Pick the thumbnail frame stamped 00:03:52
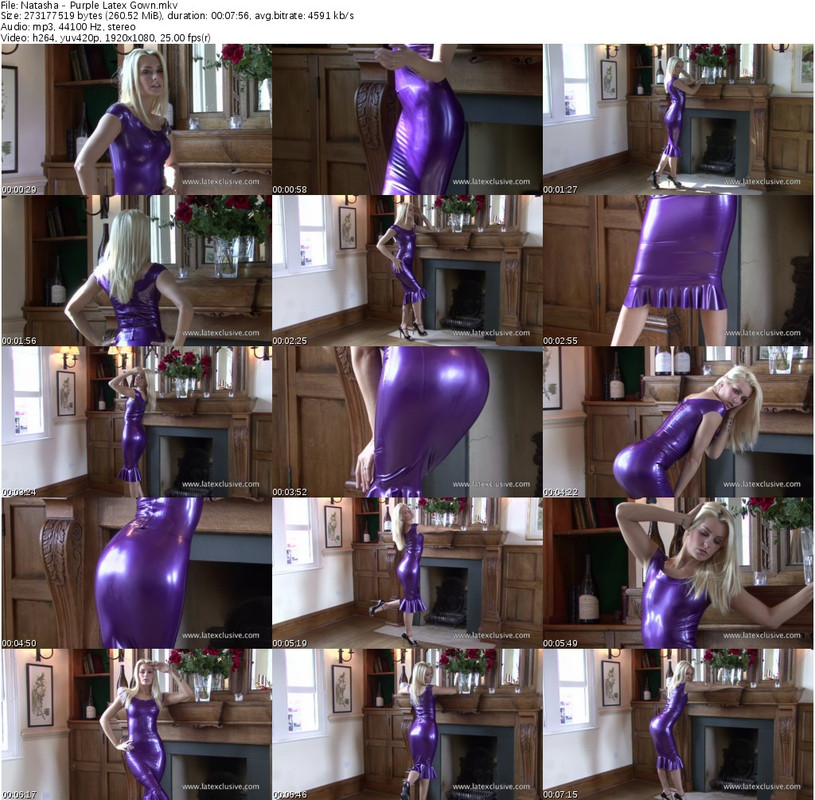The height and width of the screenshot is (800, 815). pyautogui.click(x=407, y=422)
